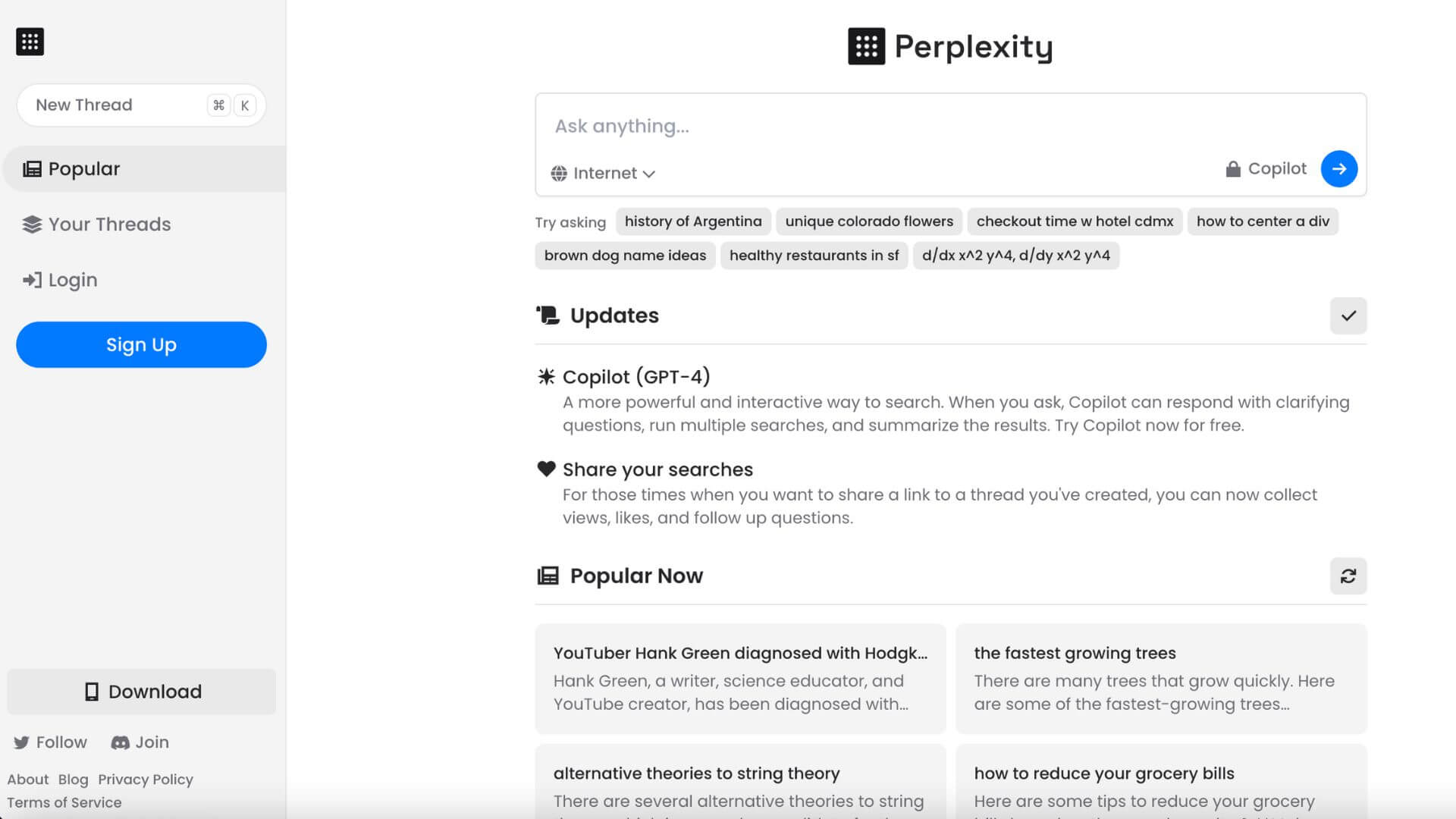
Task: Select Login in the sidebar
Action: pos(72,281)
